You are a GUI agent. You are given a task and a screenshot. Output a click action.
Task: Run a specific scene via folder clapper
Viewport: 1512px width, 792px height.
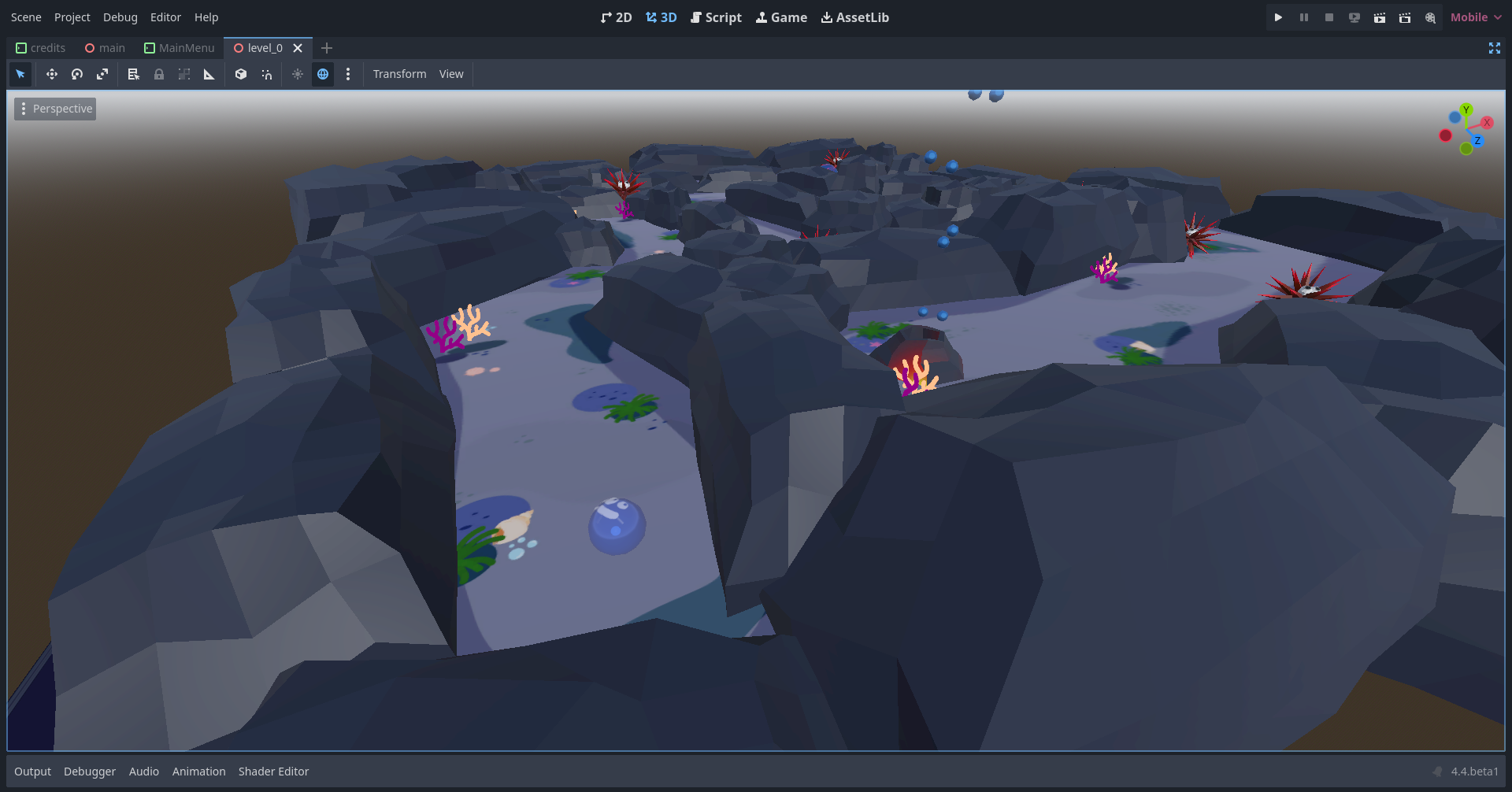pyautogui.click(x=1405, y=17)
